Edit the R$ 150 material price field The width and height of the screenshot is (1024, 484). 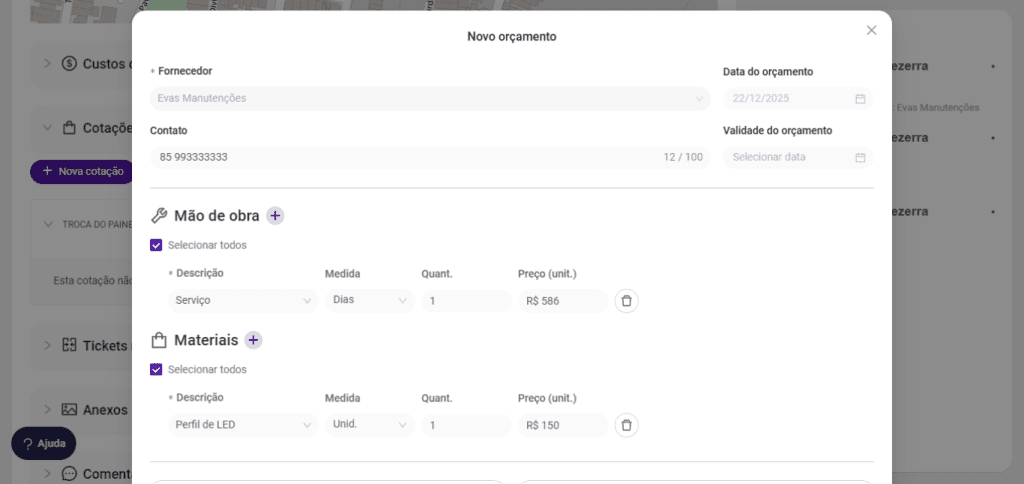(x=563, y=425)
